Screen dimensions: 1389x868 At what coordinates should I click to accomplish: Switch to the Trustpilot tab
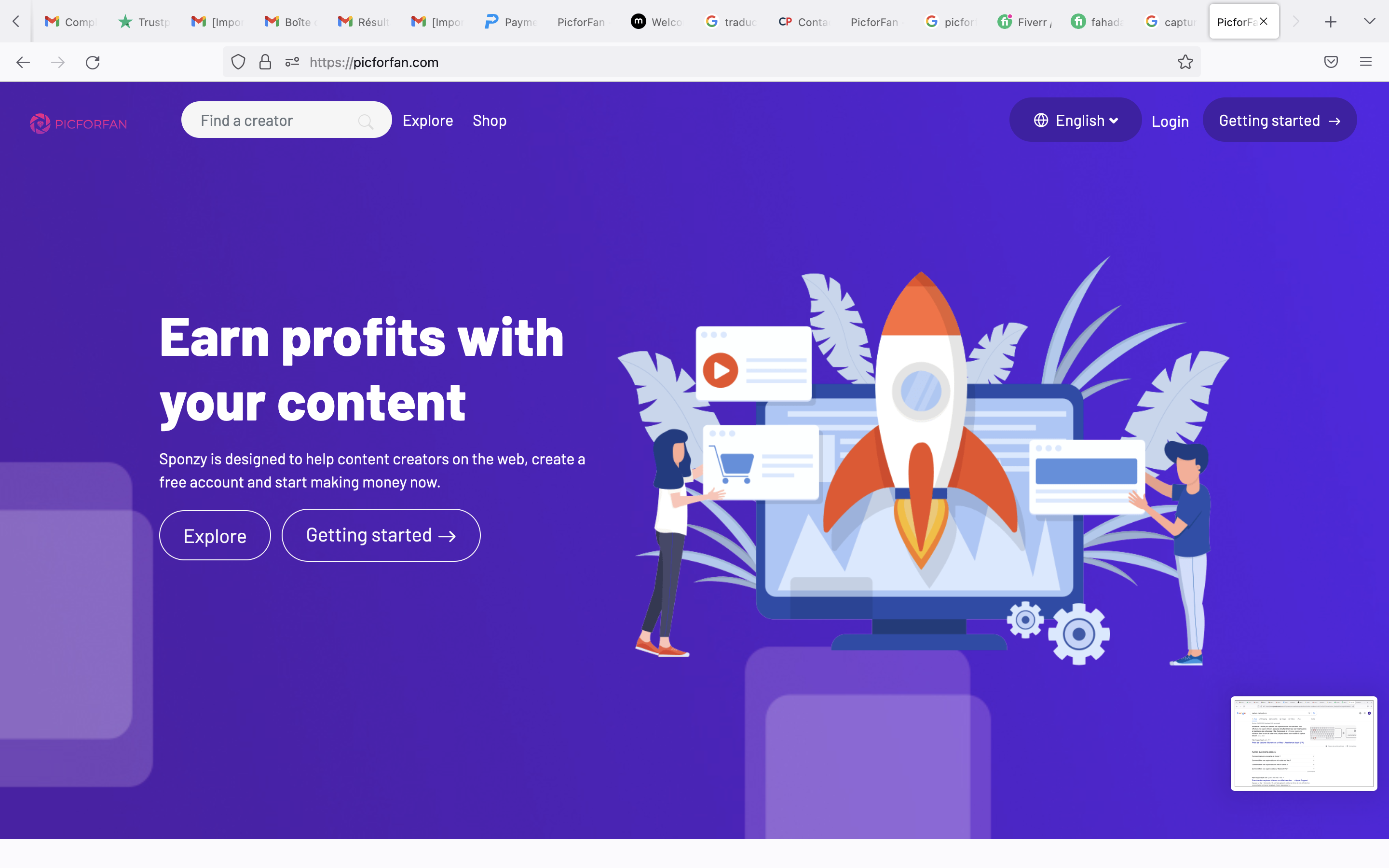coord(144,22)
